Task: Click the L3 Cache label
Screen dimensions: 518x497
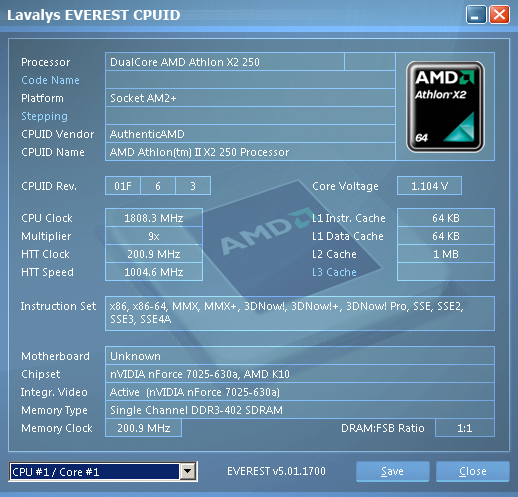Action: pyautogui.click(x=334, y=272)
